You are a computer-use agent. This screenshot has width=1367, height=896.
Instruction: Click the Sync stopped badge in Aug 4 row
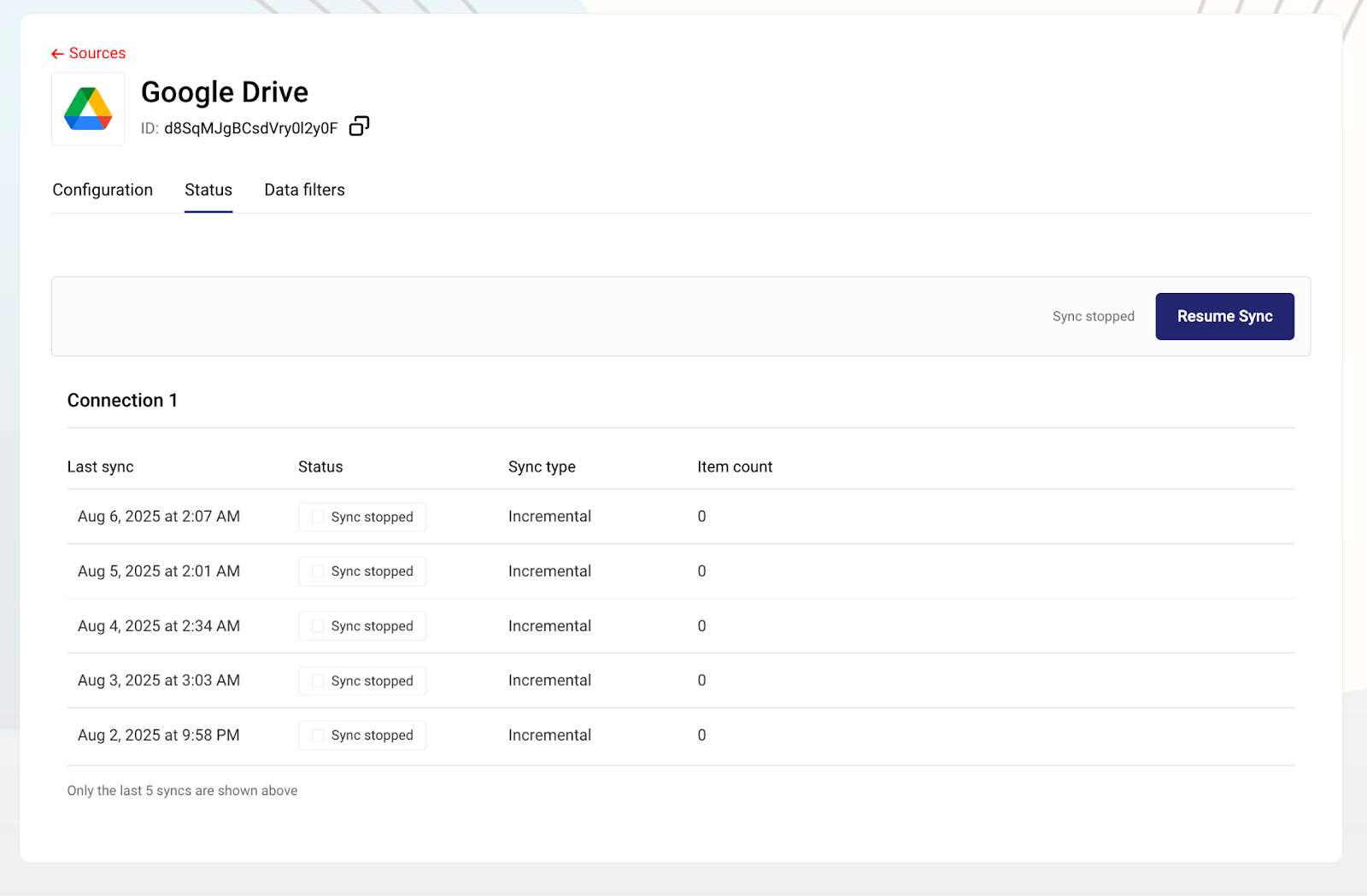(362, 626)
